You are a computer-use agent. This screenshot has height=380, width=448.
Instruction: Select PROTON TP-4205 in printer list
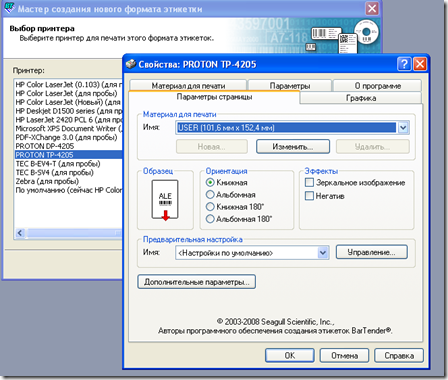click(69, 155)
